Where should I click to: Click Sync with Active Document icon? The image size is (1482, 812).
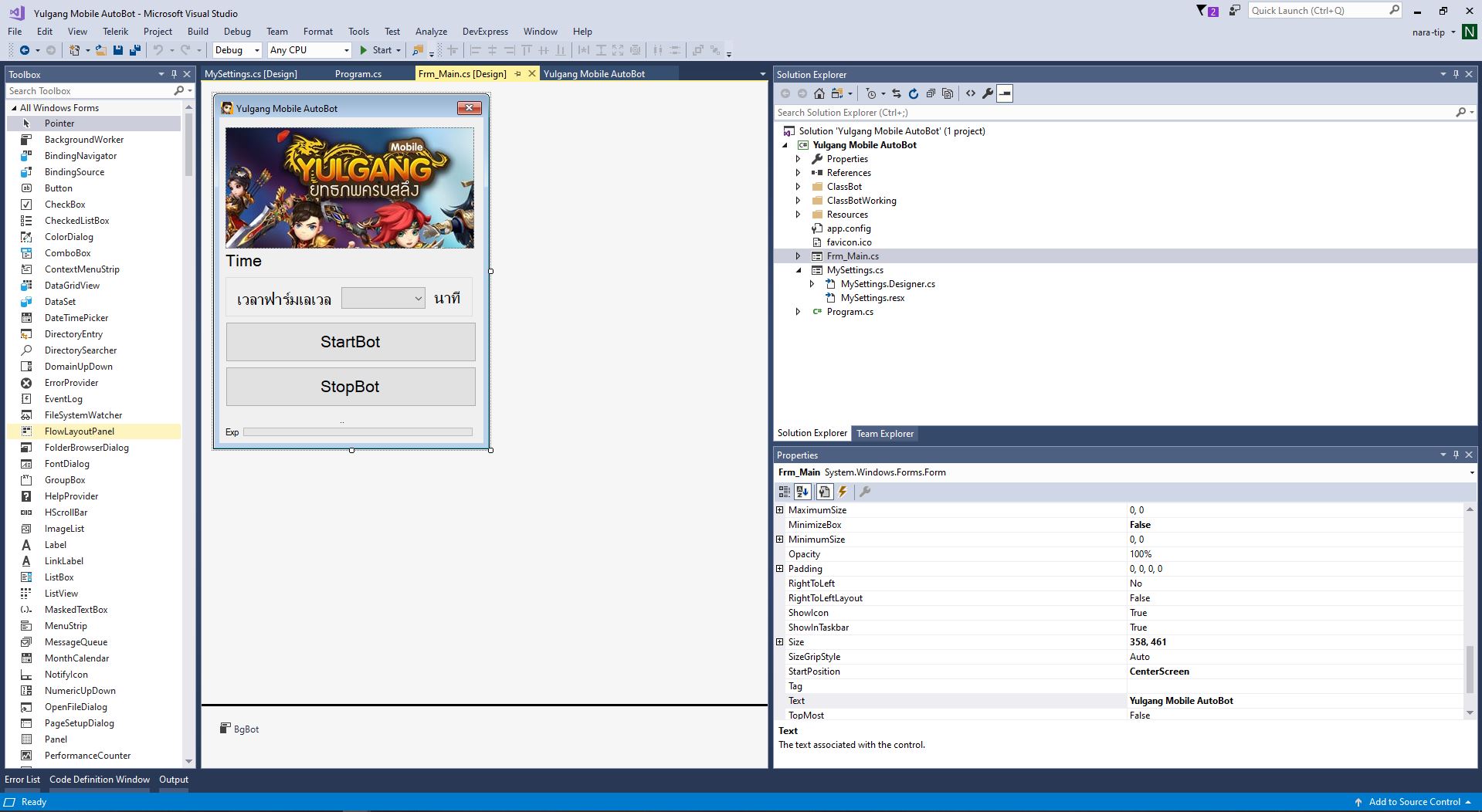click(897, 93)
